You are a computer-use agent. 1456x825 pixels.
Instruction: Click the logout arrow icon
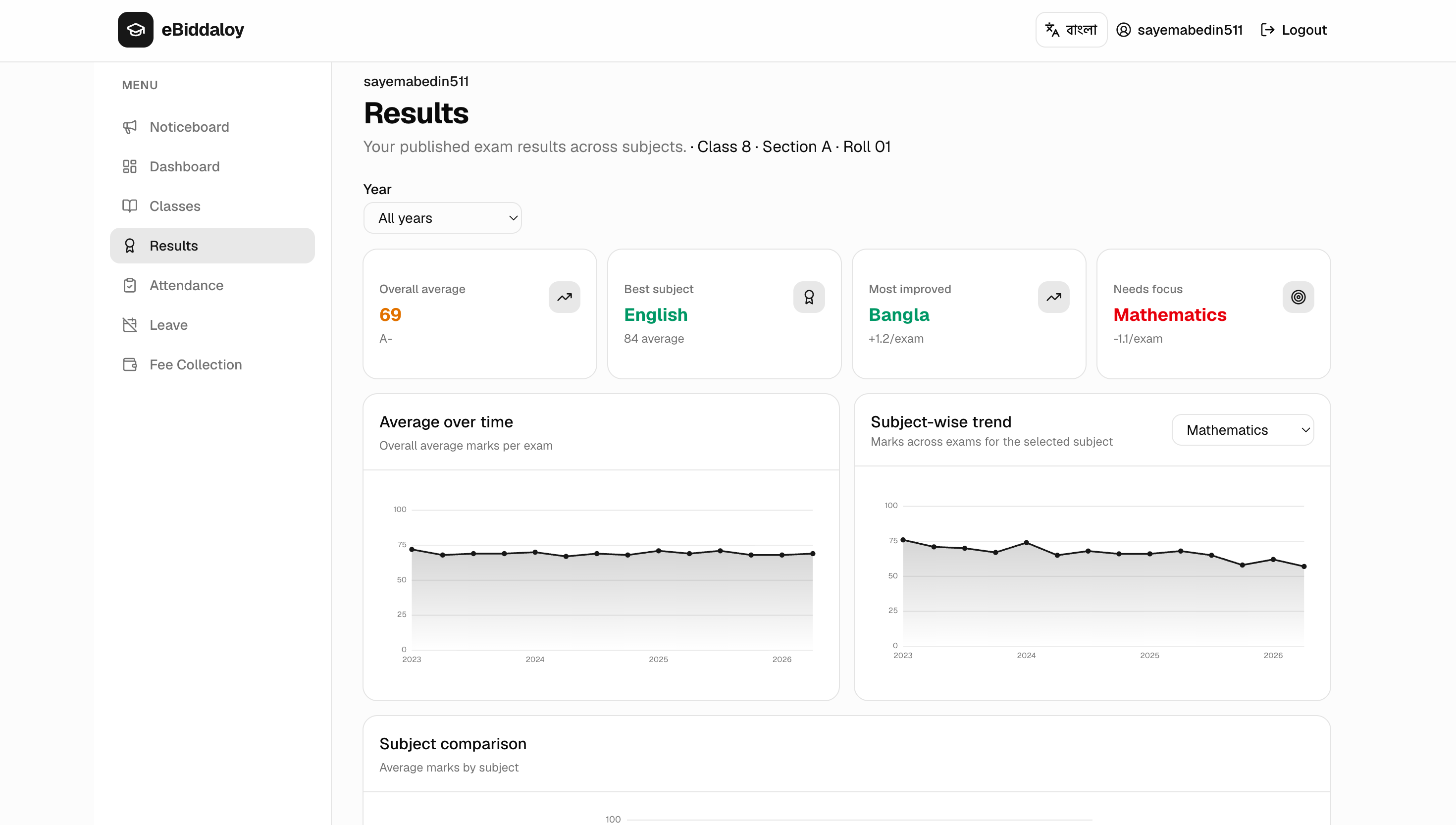(x=1267, y=30)
